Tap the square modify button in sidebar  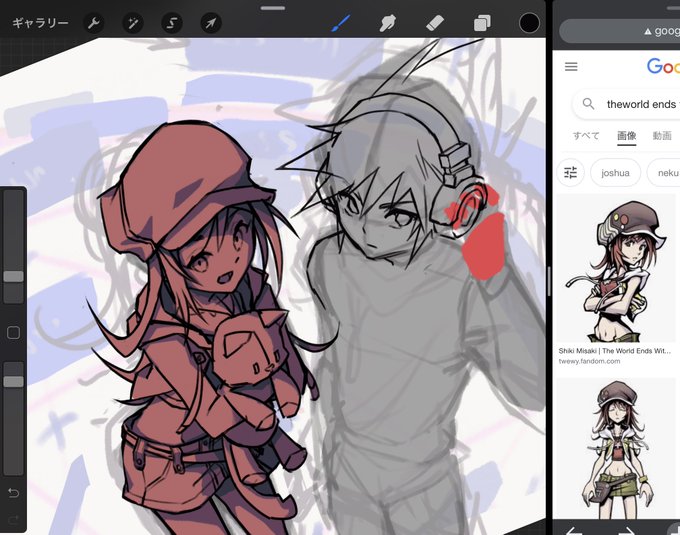pos(13,333)
